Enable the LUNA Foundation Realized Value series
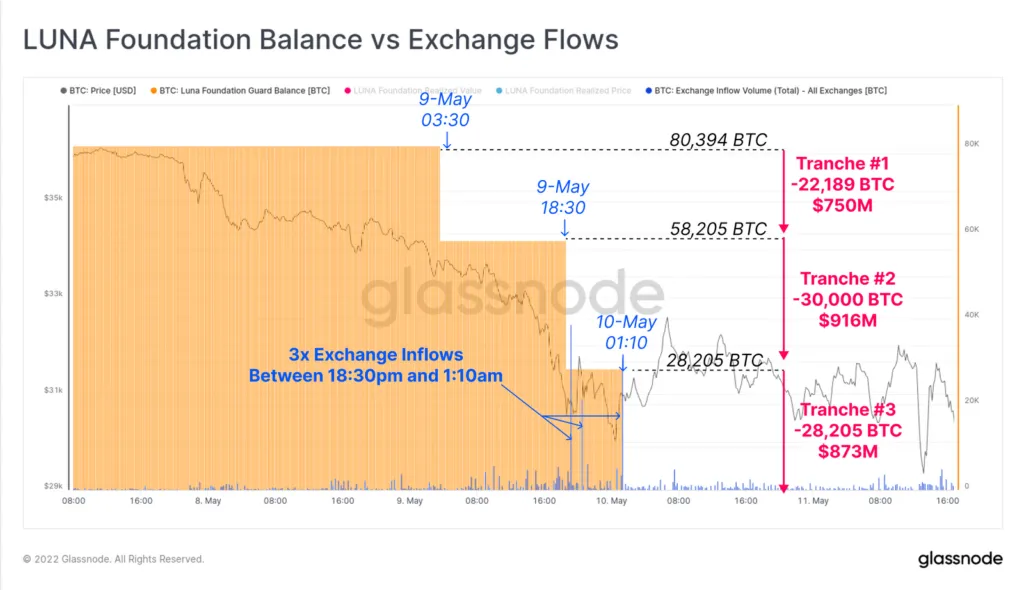The width and height of the screenshot is (1024, 590). [x=413, y=91]
